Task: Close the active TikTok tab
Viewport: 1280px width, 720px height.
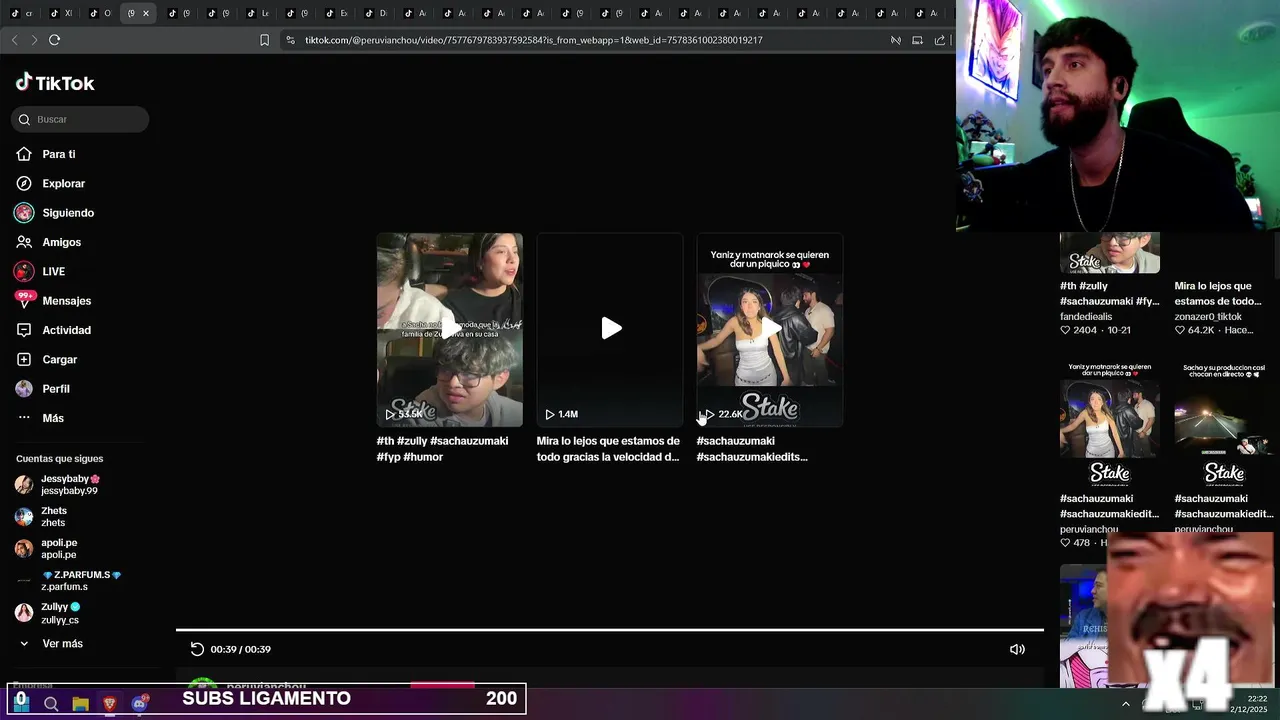Action: coord(146,13)
